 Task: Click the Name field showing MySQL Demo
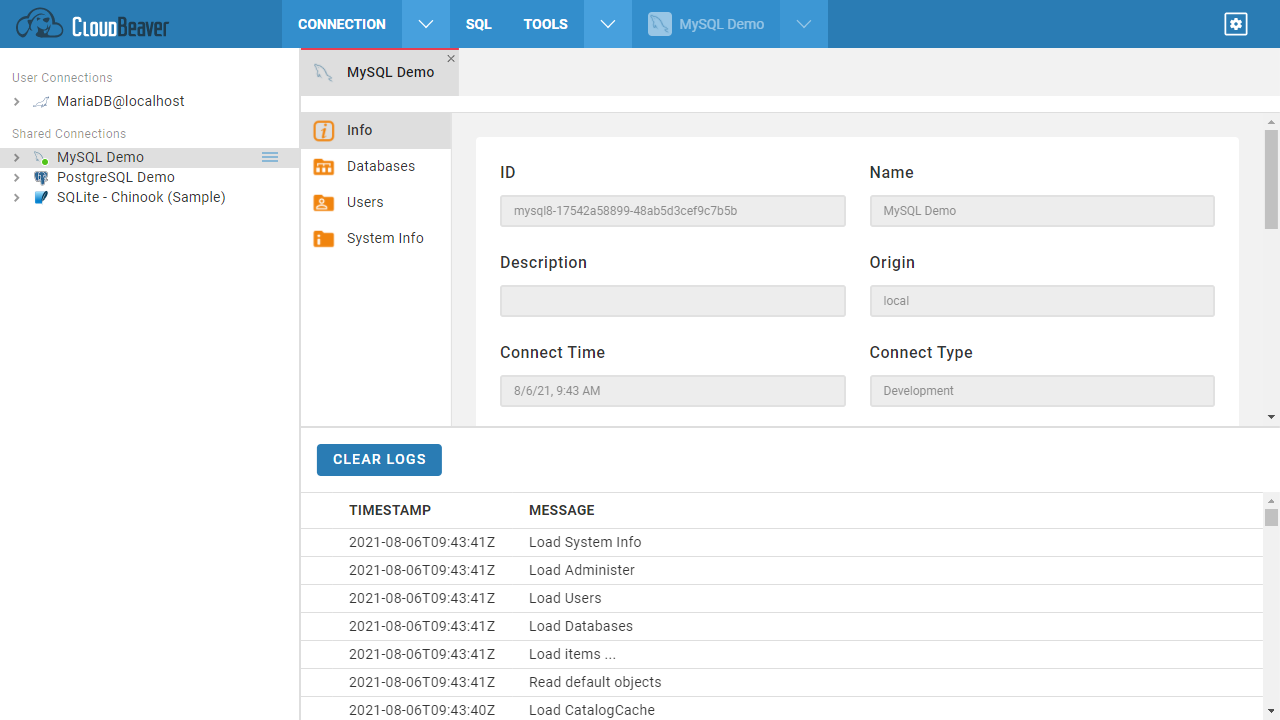click(x=1042, y=211)
